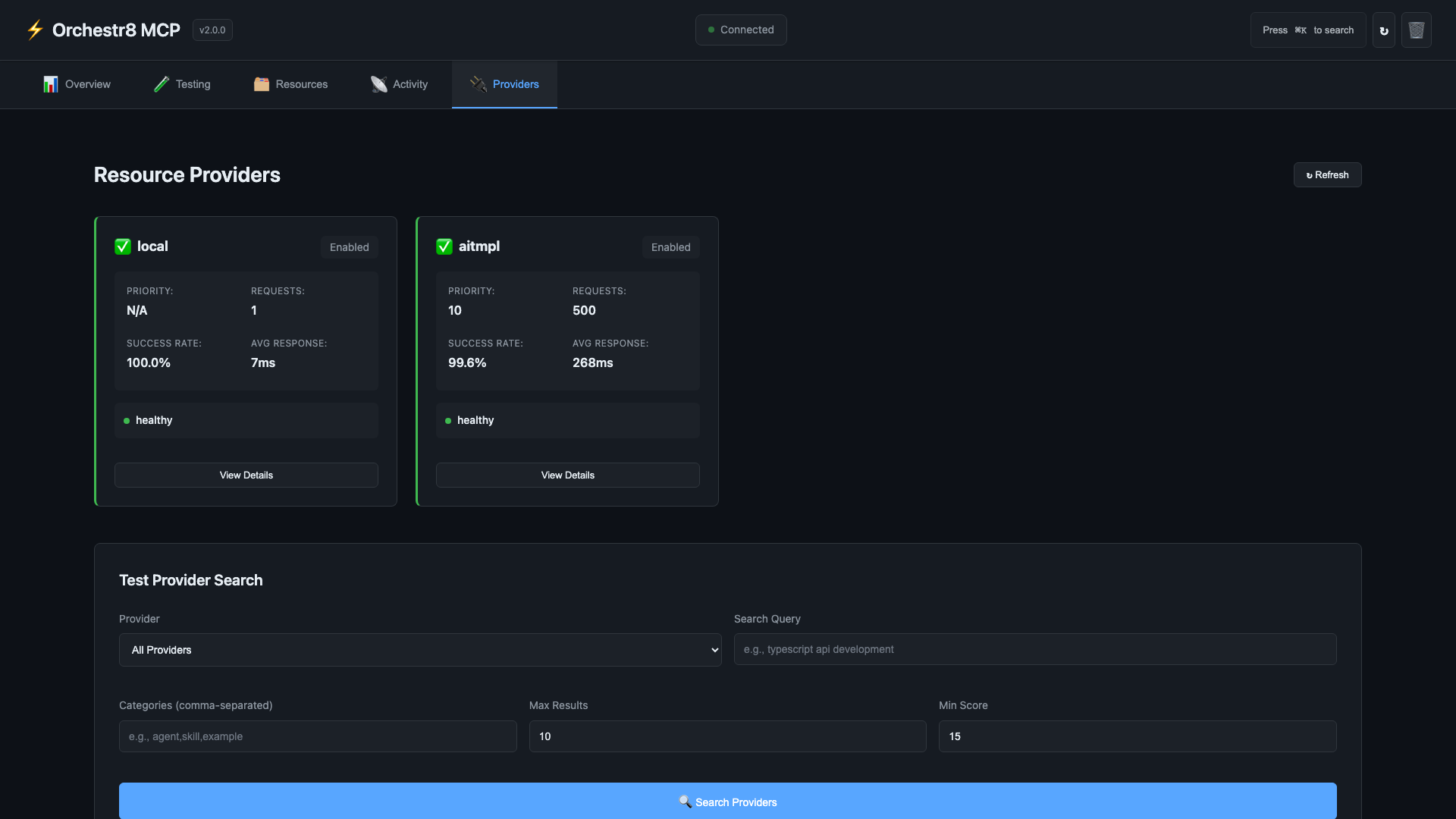
Task: Click the Overview bar chart icon
Action: tap(51, 84)
